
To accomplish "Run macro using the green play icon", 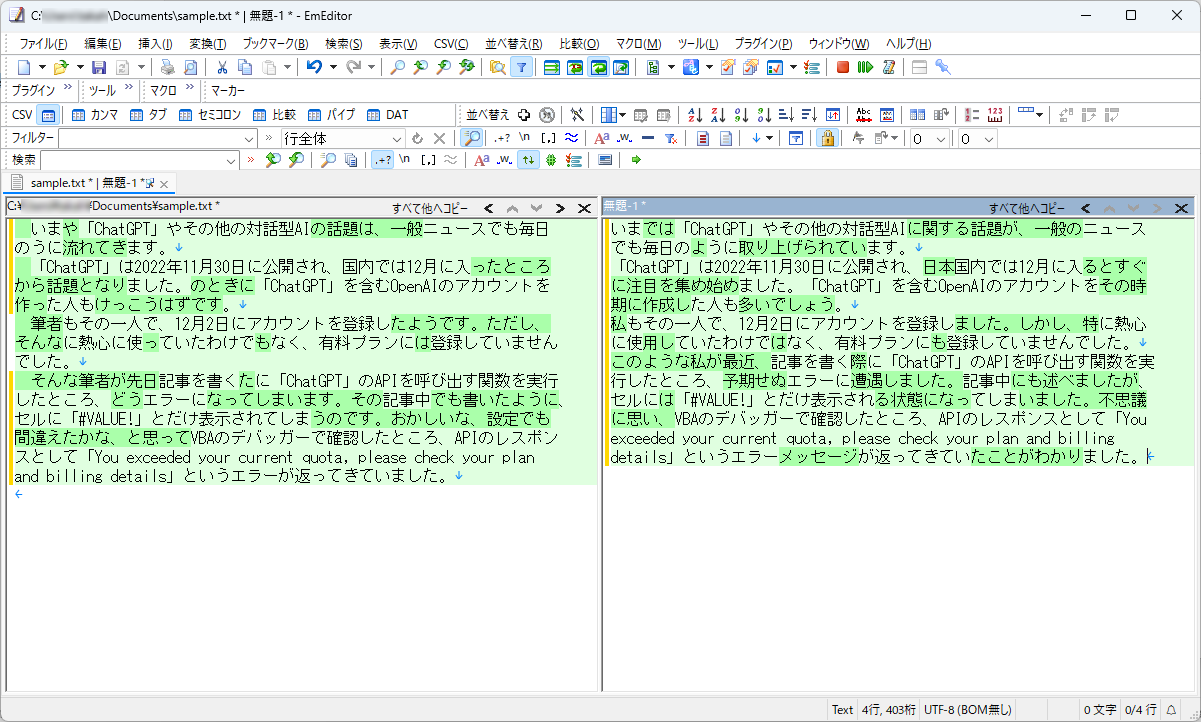I will (866, 66).
